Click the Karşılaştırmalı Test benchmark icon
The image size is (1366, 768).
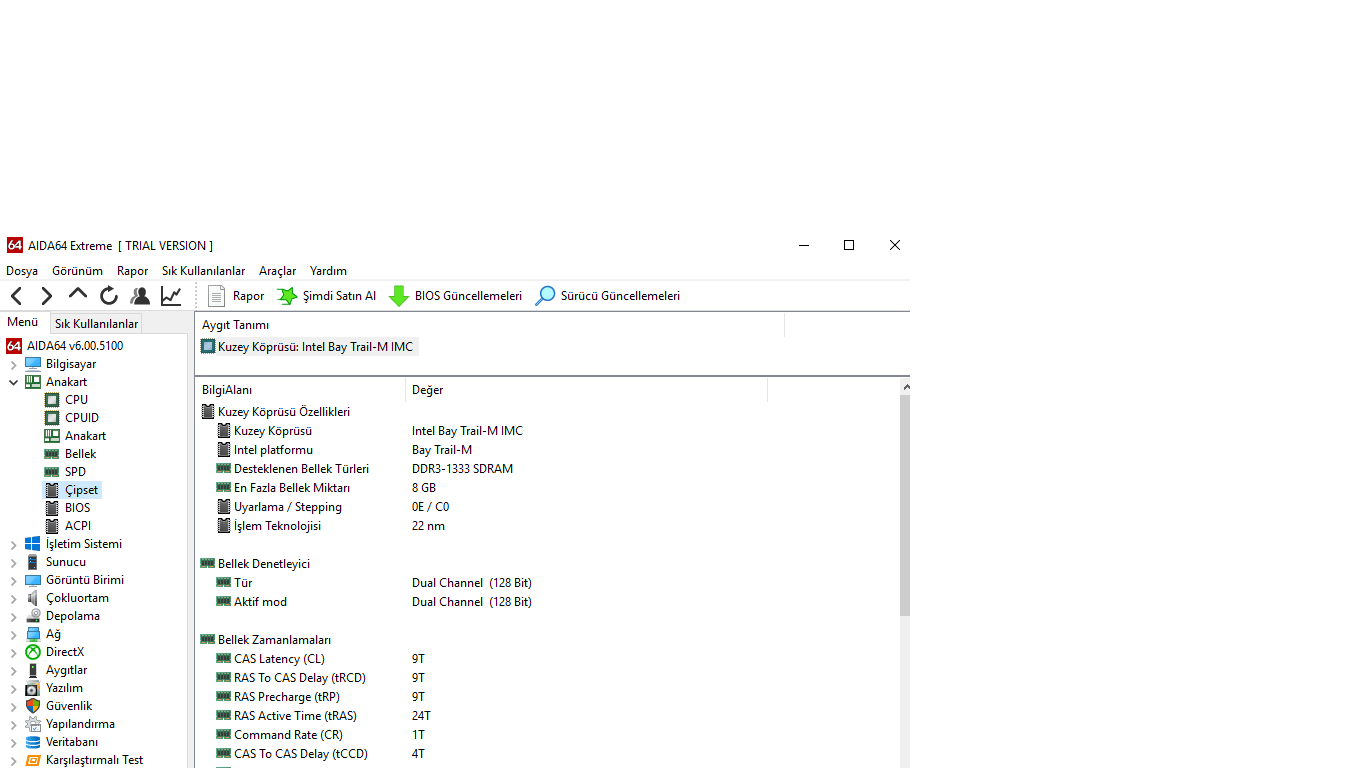click(33, 760)
